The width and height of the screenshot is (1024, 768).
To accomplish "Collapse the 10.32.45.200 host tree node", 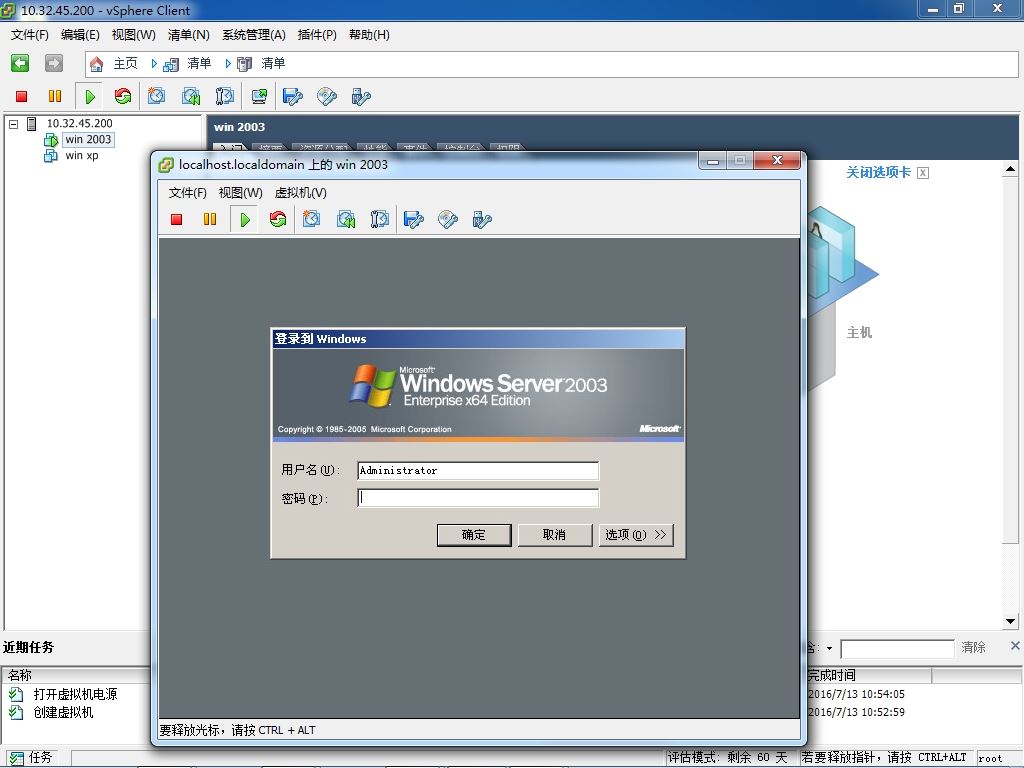I will tap(13, 123).
